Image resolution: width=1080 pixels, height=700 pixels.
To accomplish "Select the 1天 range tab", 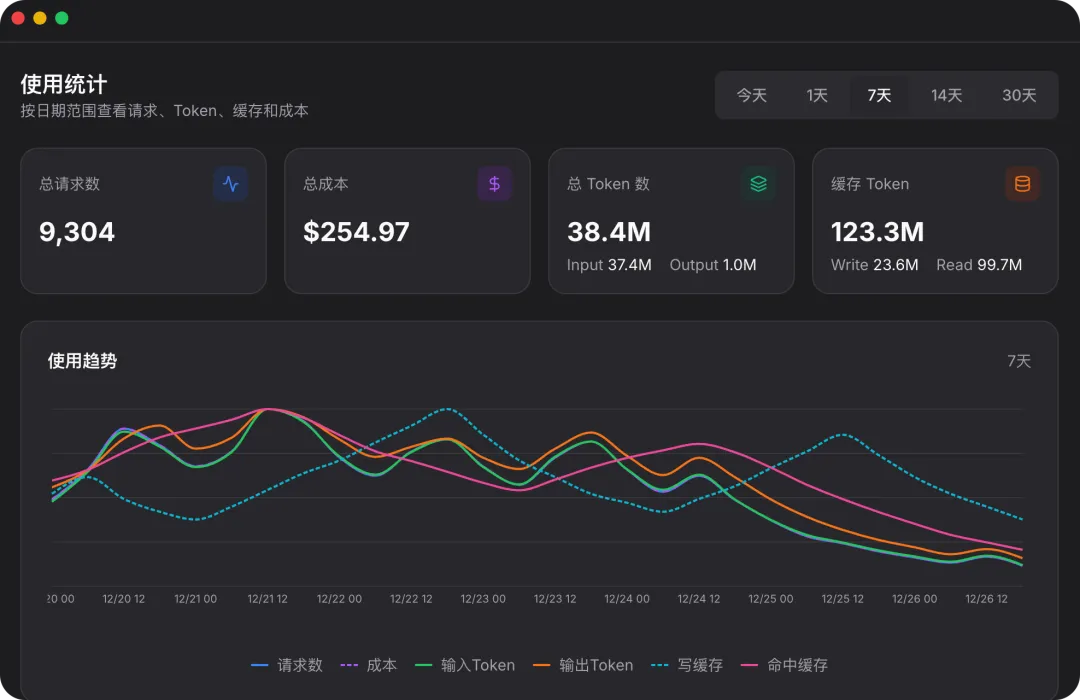I will coord(817,95).
